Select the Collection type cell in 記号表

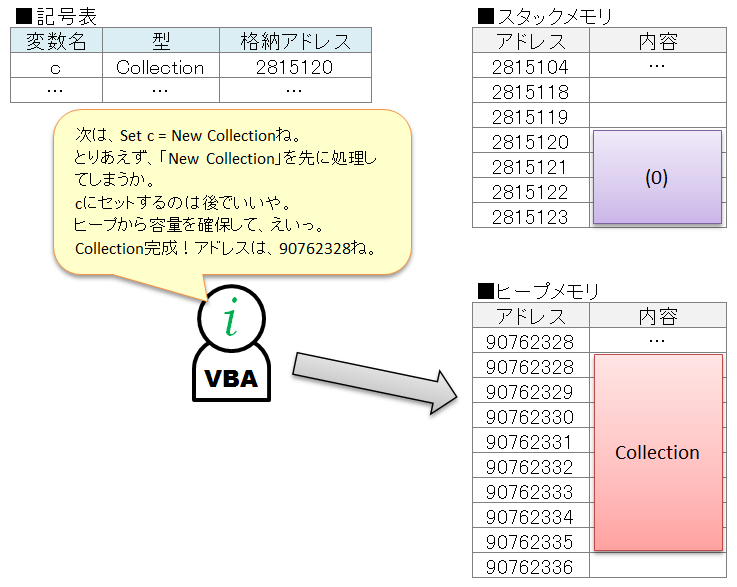coord(161,65)
